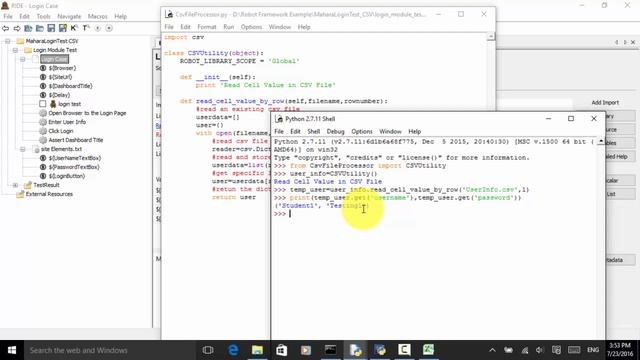This screenshot has height=360, width=640.
Task: Click the robot icon of login test
Action: tap(53, 104)
